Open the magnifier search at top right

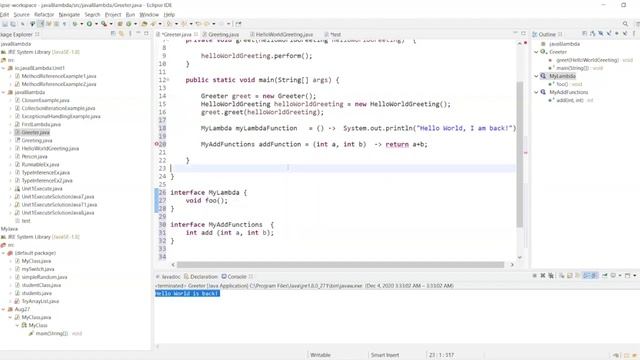[x=625, y=24]
